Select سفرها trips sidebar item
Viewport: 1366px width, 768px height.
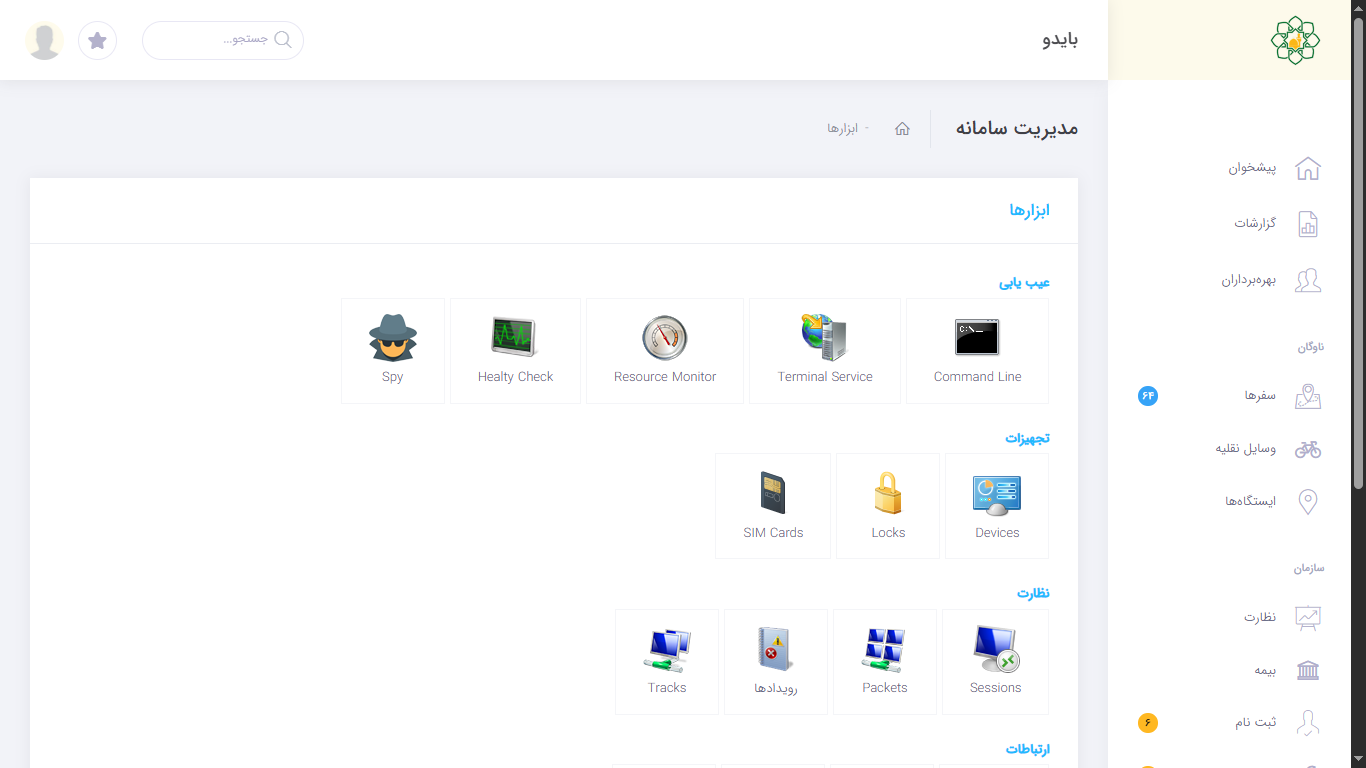pyautogui.click(x=1259, y=396)
